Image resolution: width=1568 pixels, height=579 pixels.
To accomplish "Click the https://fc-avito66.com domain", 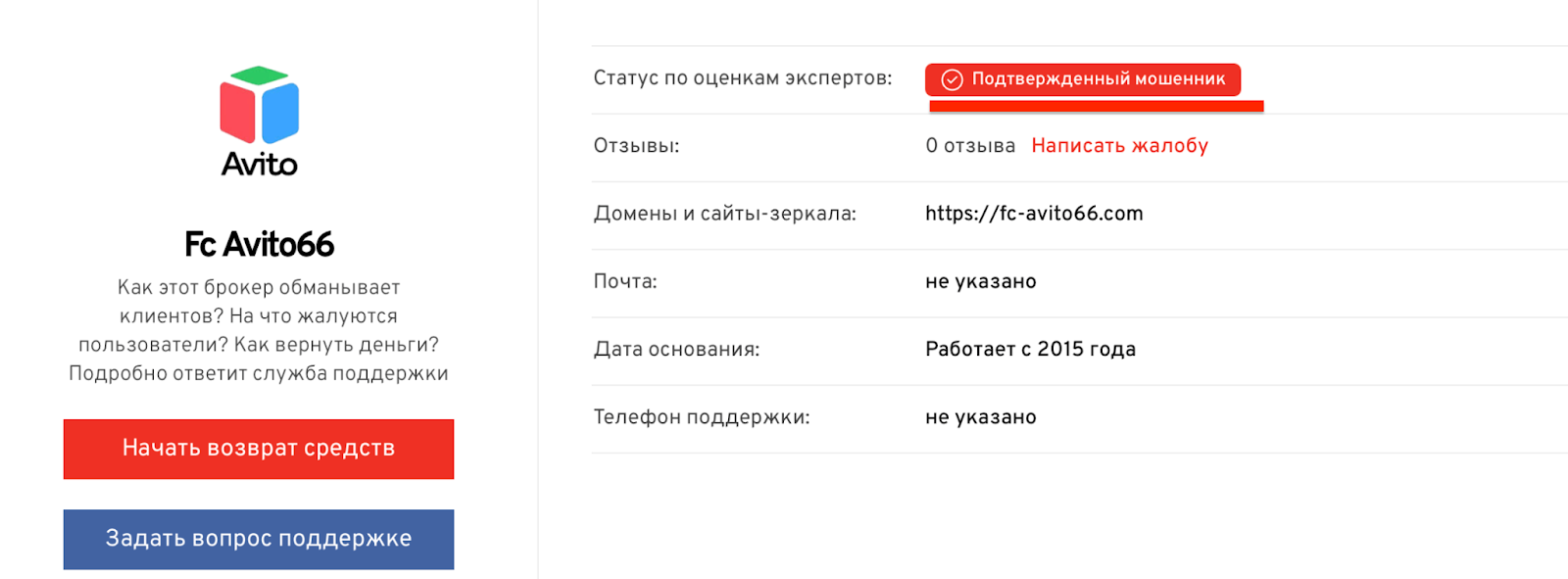I will (x=1034, y=214).
